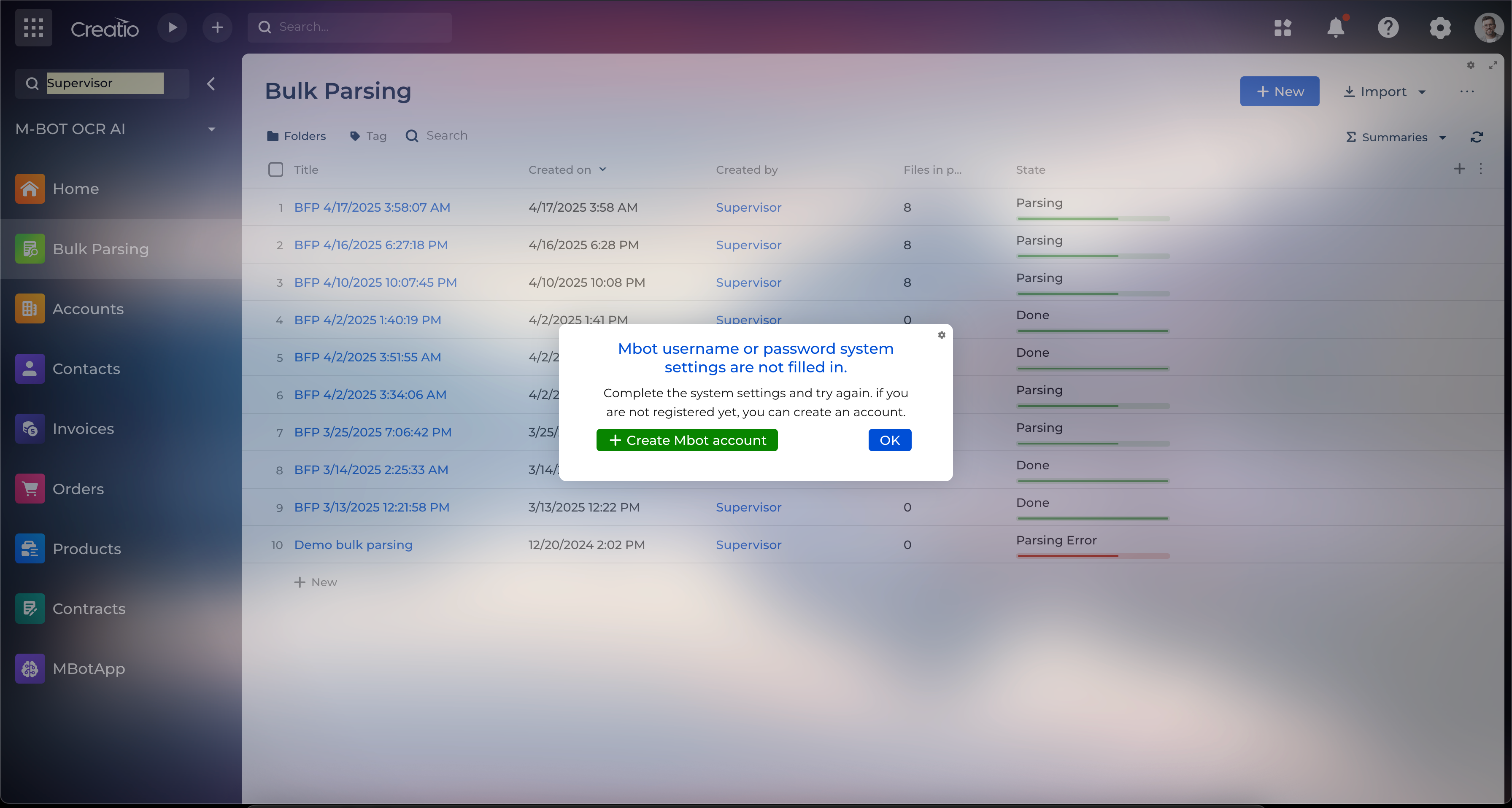Click the blue New button

coord(1280,92)
